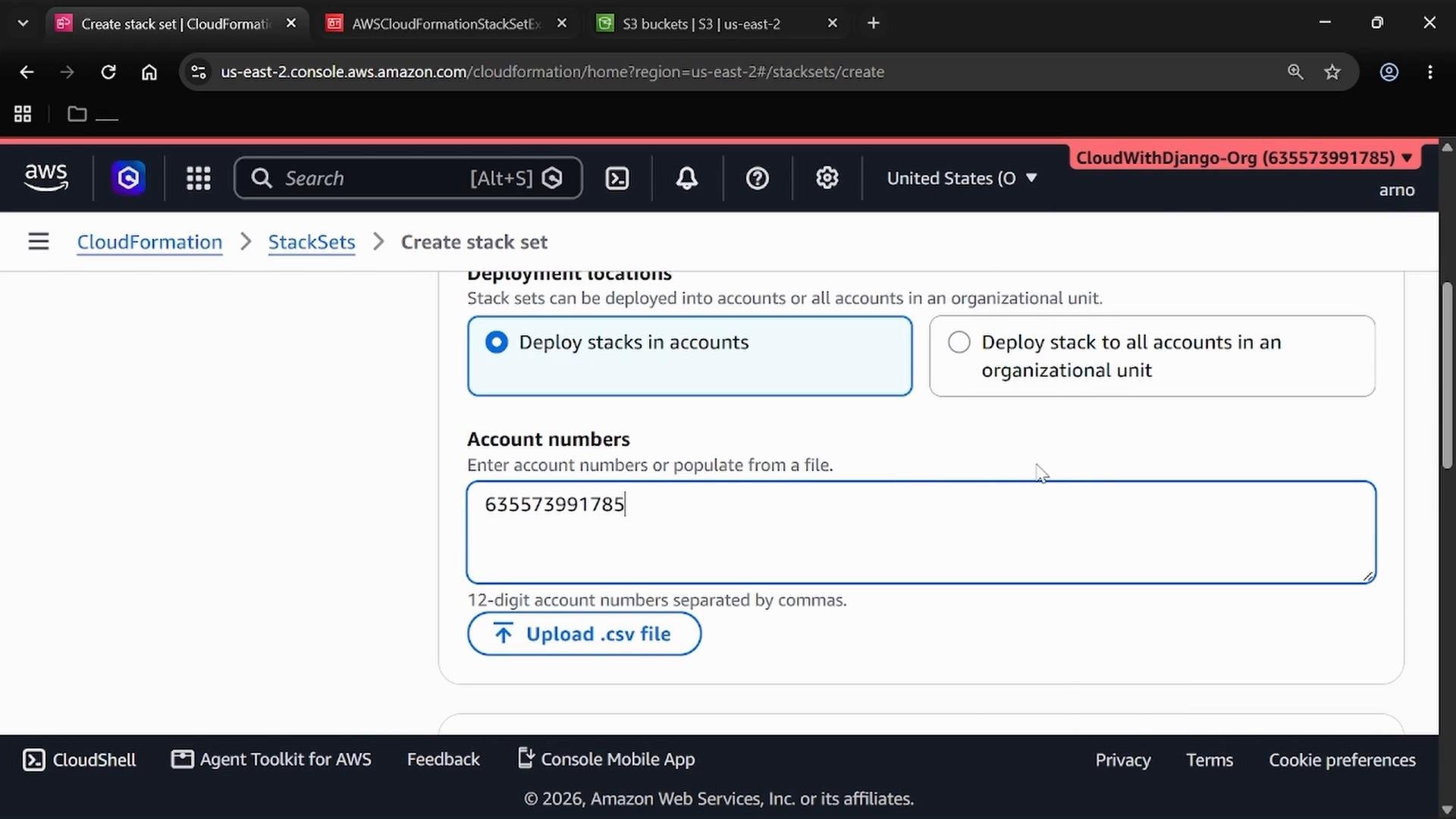Switch to the Create stack set tab
Screen dimensions: 1456x819
pyautogui.click(x=175, y=24)
